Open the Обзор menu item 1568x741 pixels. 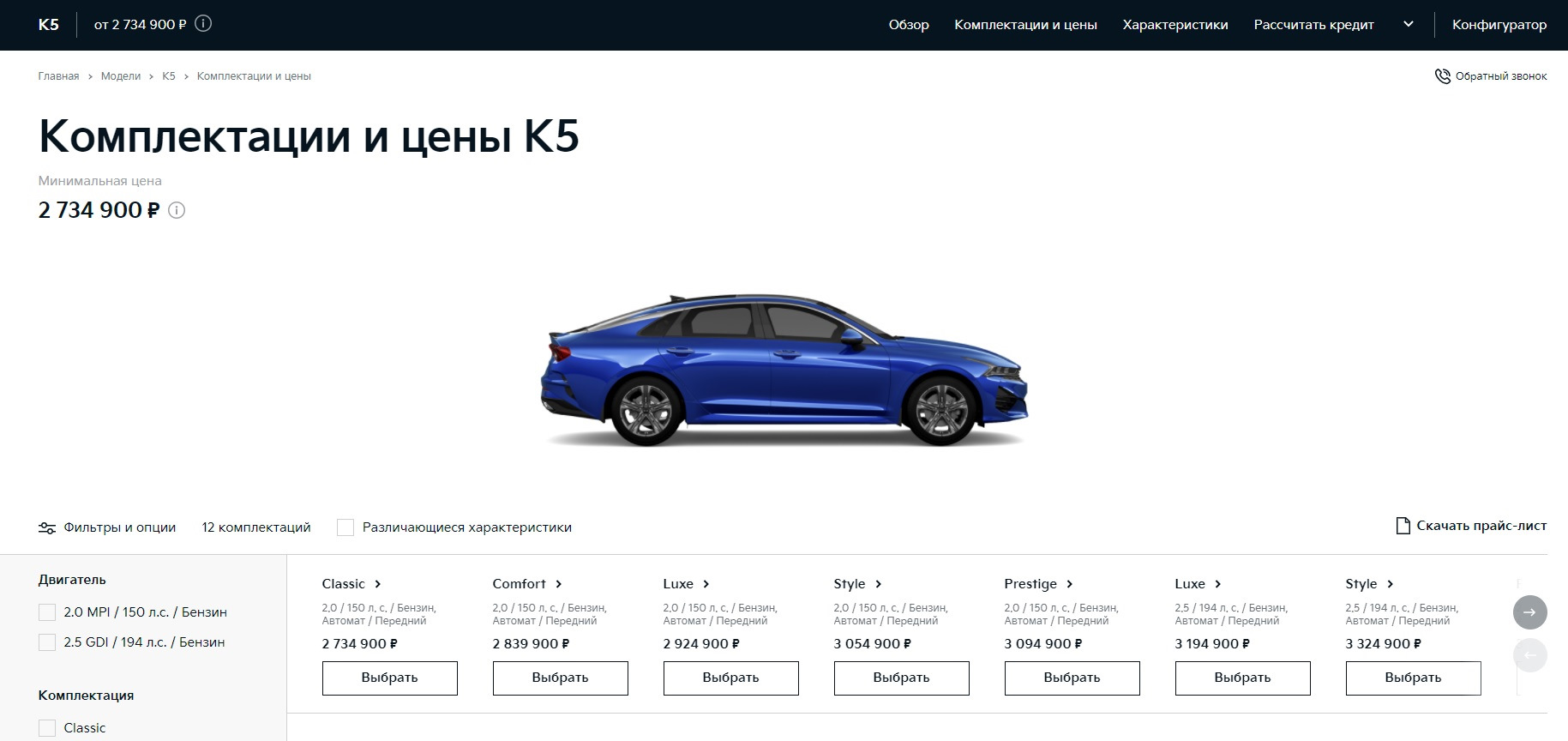[909, 25]
